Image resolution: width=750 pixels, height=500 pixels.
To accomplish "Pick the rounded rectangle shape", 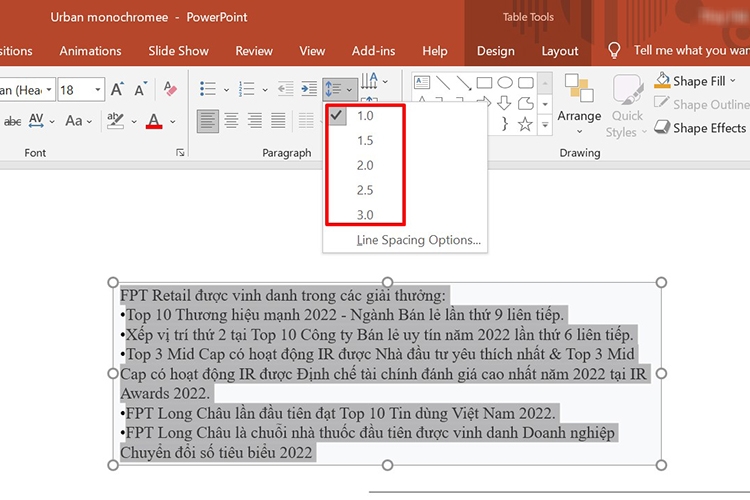I will click(526, 82).
